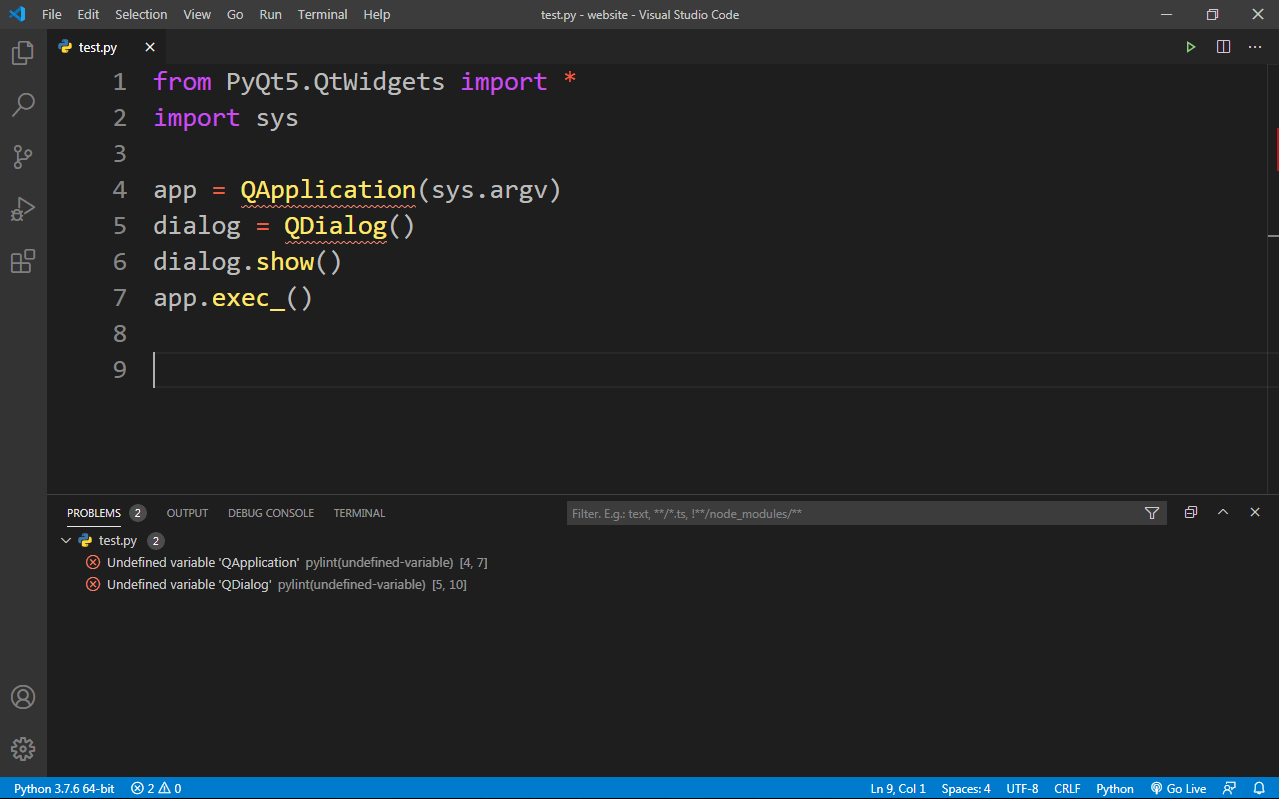Open the File menu
Screen dimensions: 1279x799
click(x=52, y=14)
